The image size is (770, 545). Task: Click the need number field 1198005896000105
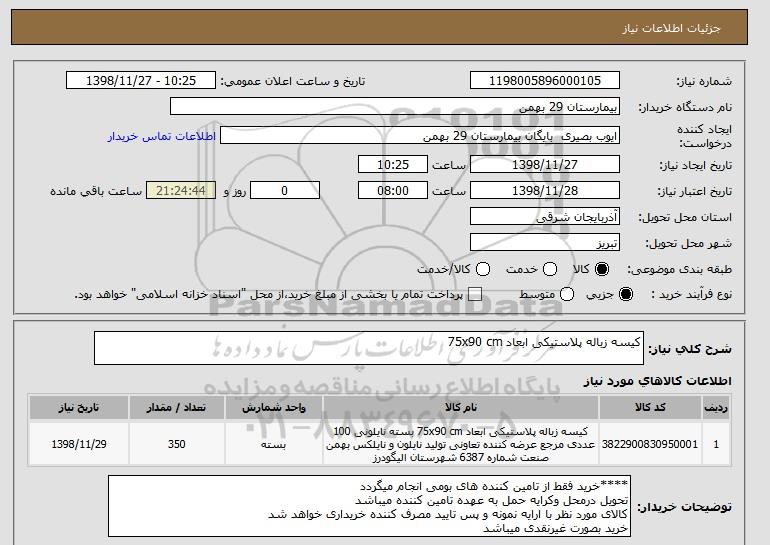pos(545,81)
